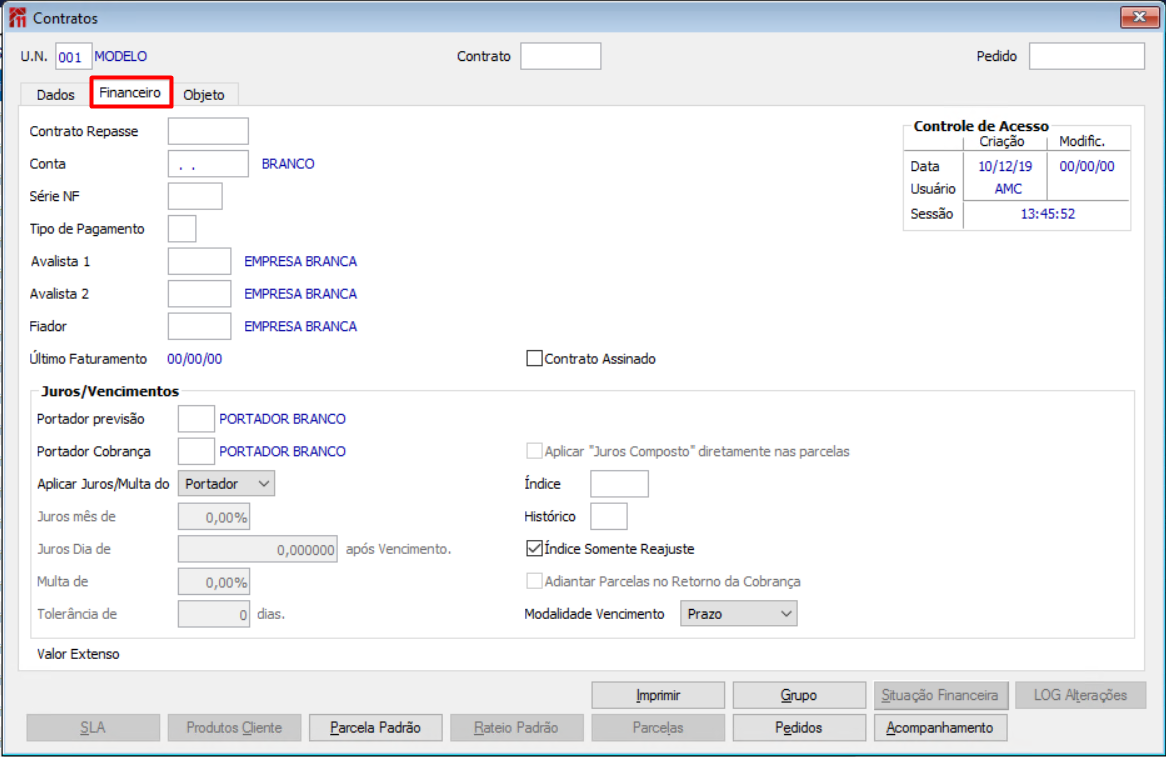This screenshot has width=1166, height=757.
Task: Open Acompanhamento
Action: coord(940,728)
